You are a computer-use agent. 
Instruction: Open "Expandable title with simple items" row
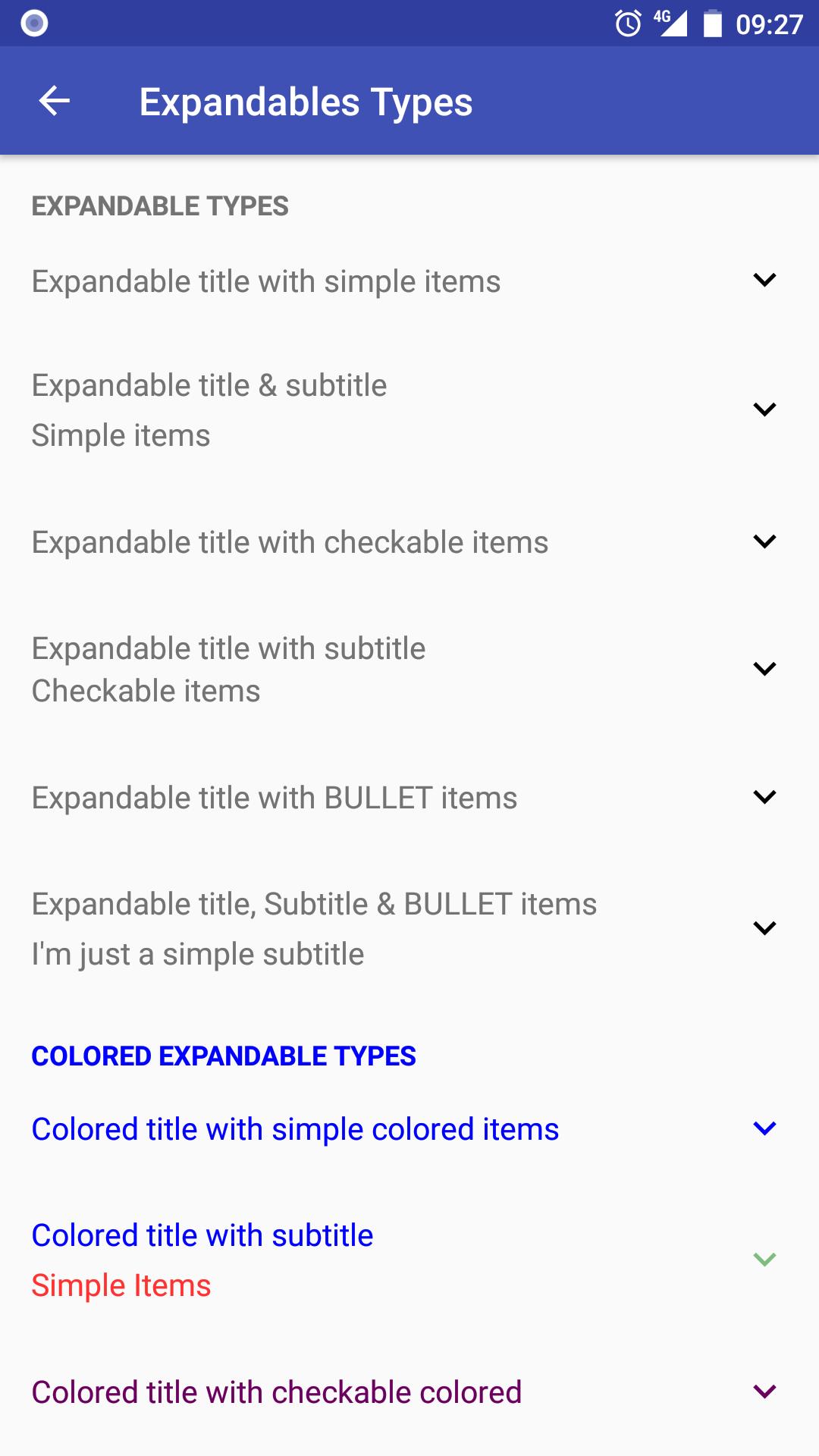[x=266, y=281]
